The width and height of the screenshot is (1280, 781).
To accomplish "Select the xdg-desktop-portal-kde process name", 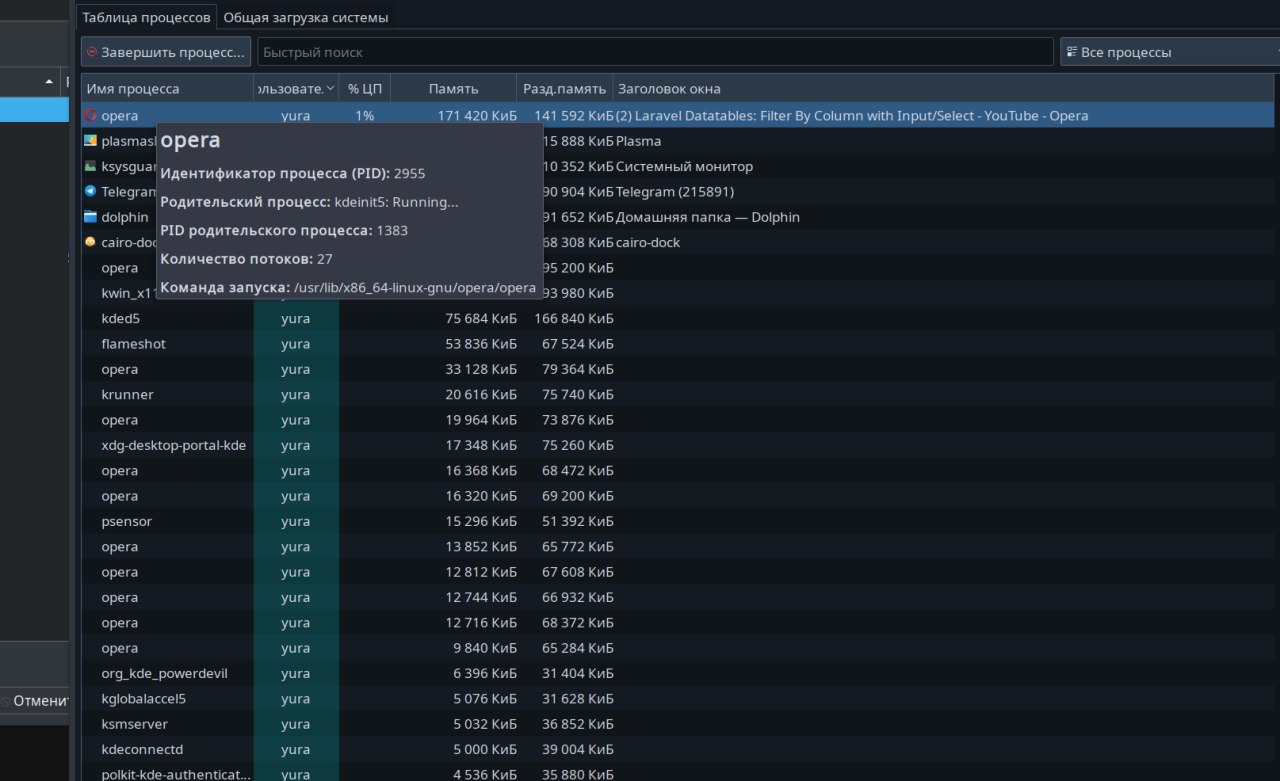I will coord(174,445).
